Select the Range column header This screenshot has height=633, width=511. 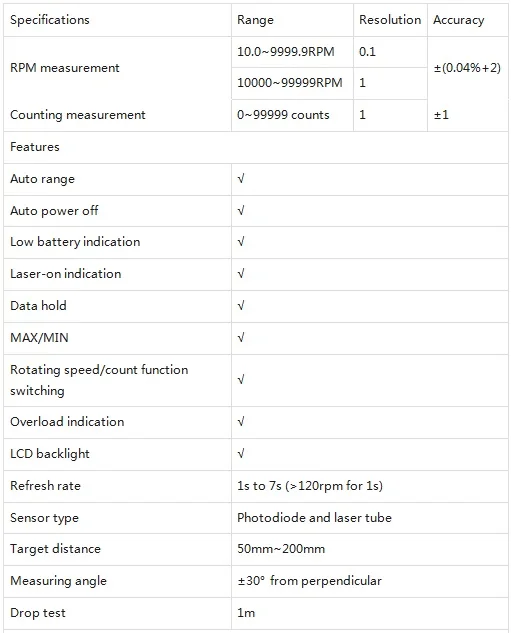pyautogui.click(x=292, y=20)
